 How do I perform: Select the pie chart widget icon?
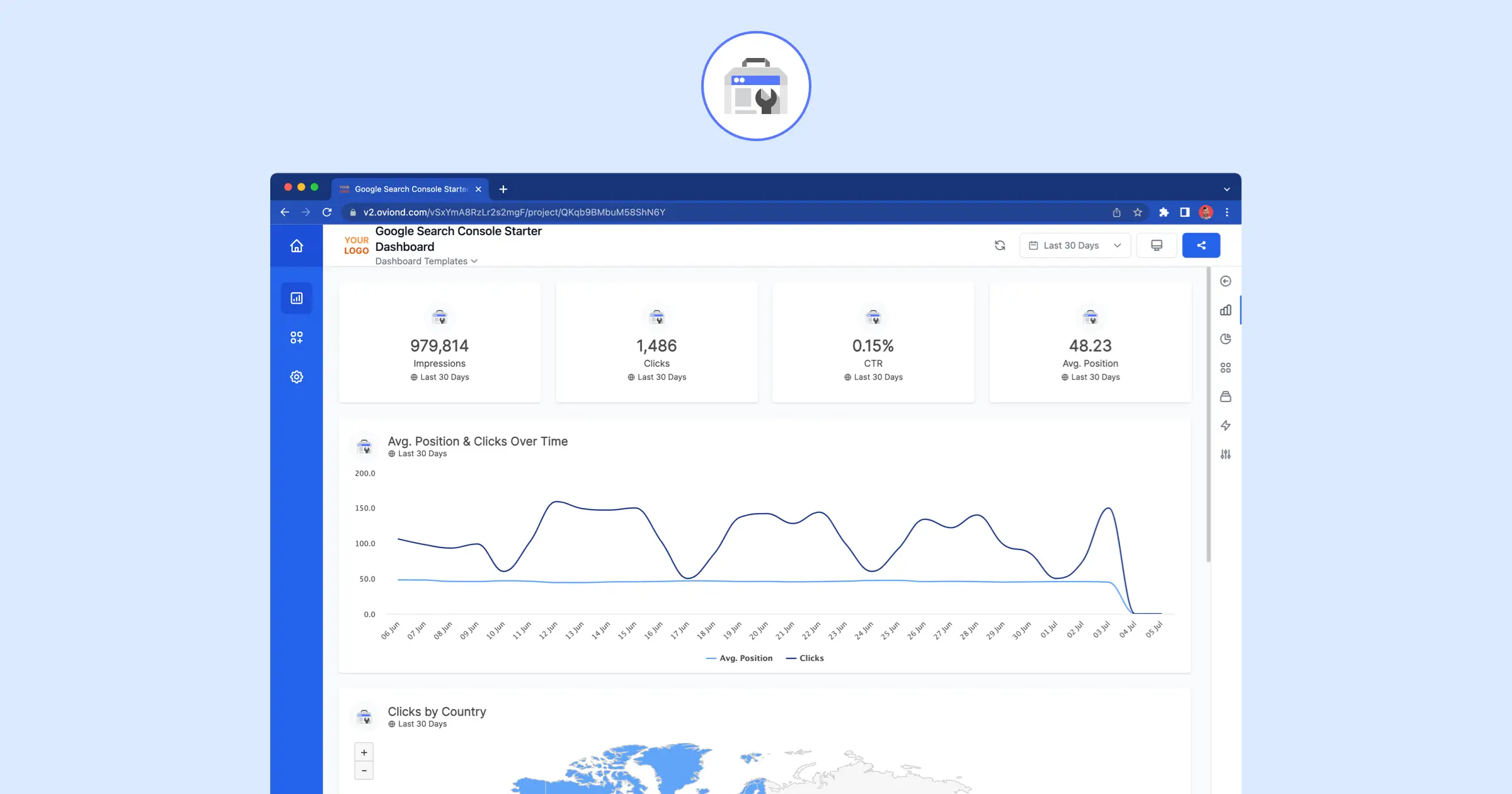coord(1225,339)
